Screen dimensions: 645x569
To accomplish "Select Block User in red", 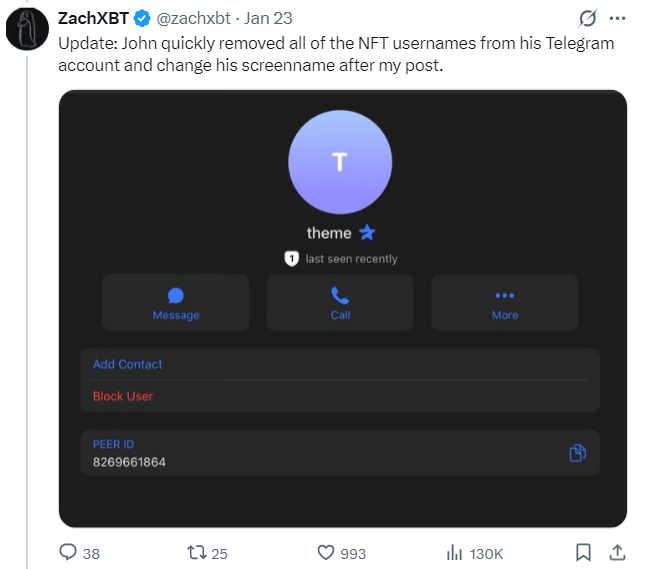I will point(123,396).
